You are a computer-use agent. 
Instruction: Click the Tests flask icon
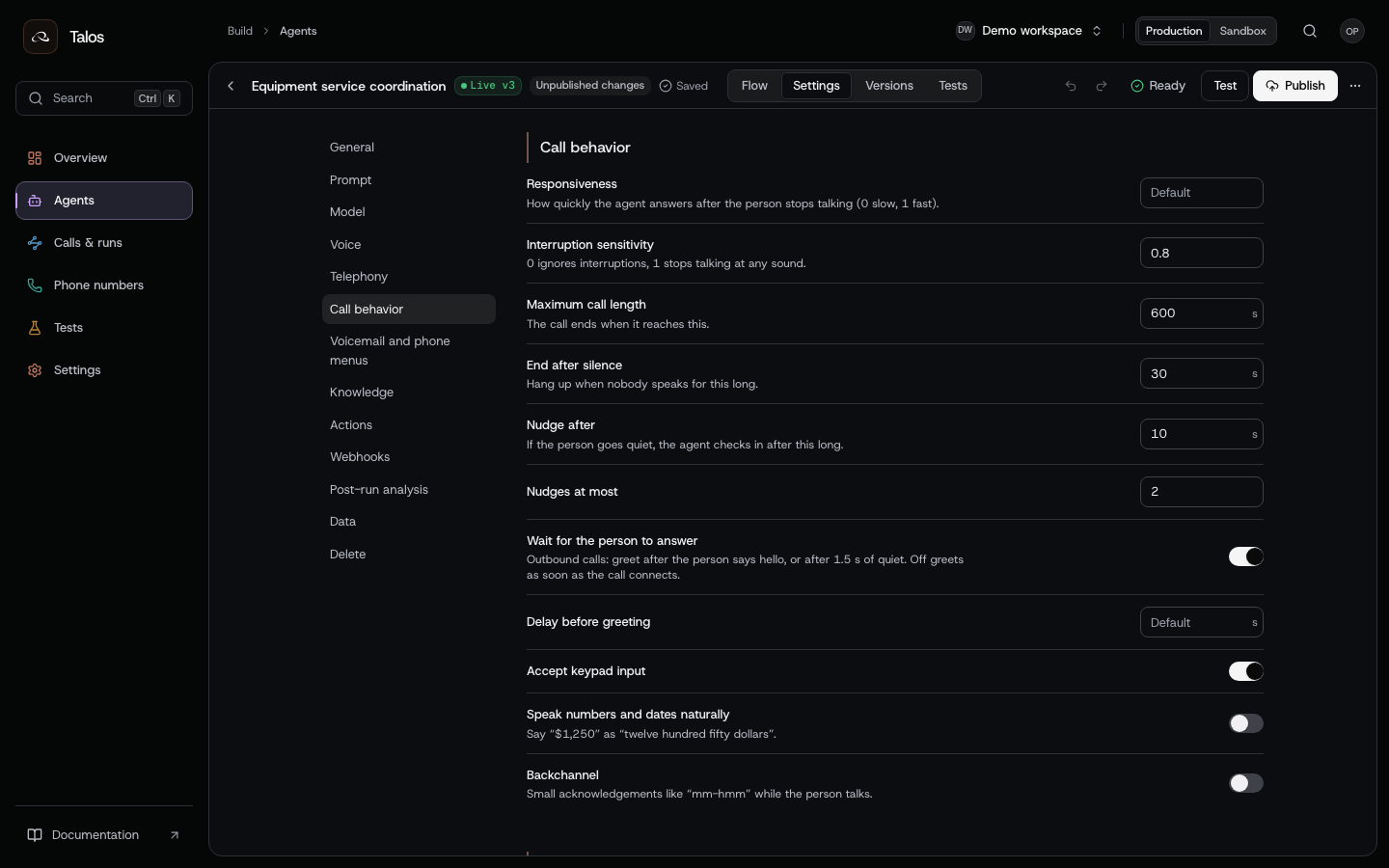pyautogui.click(x=35, y=328)
